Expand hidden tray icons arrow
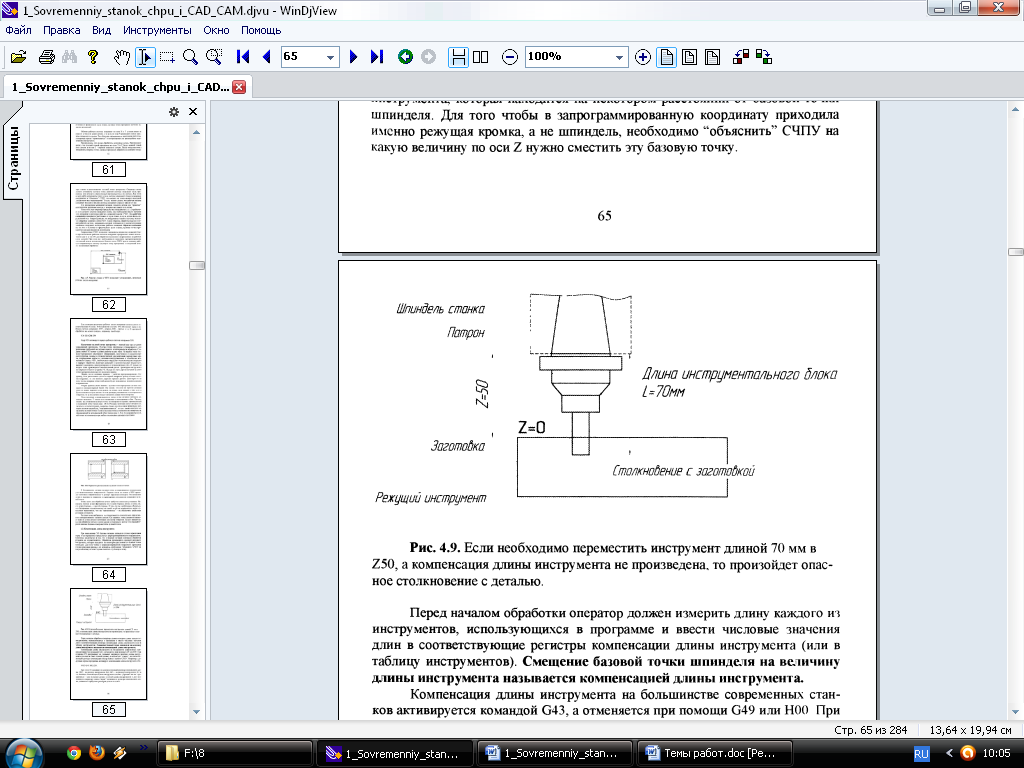This screenshot has height=768, width=1024. (949, 754)
